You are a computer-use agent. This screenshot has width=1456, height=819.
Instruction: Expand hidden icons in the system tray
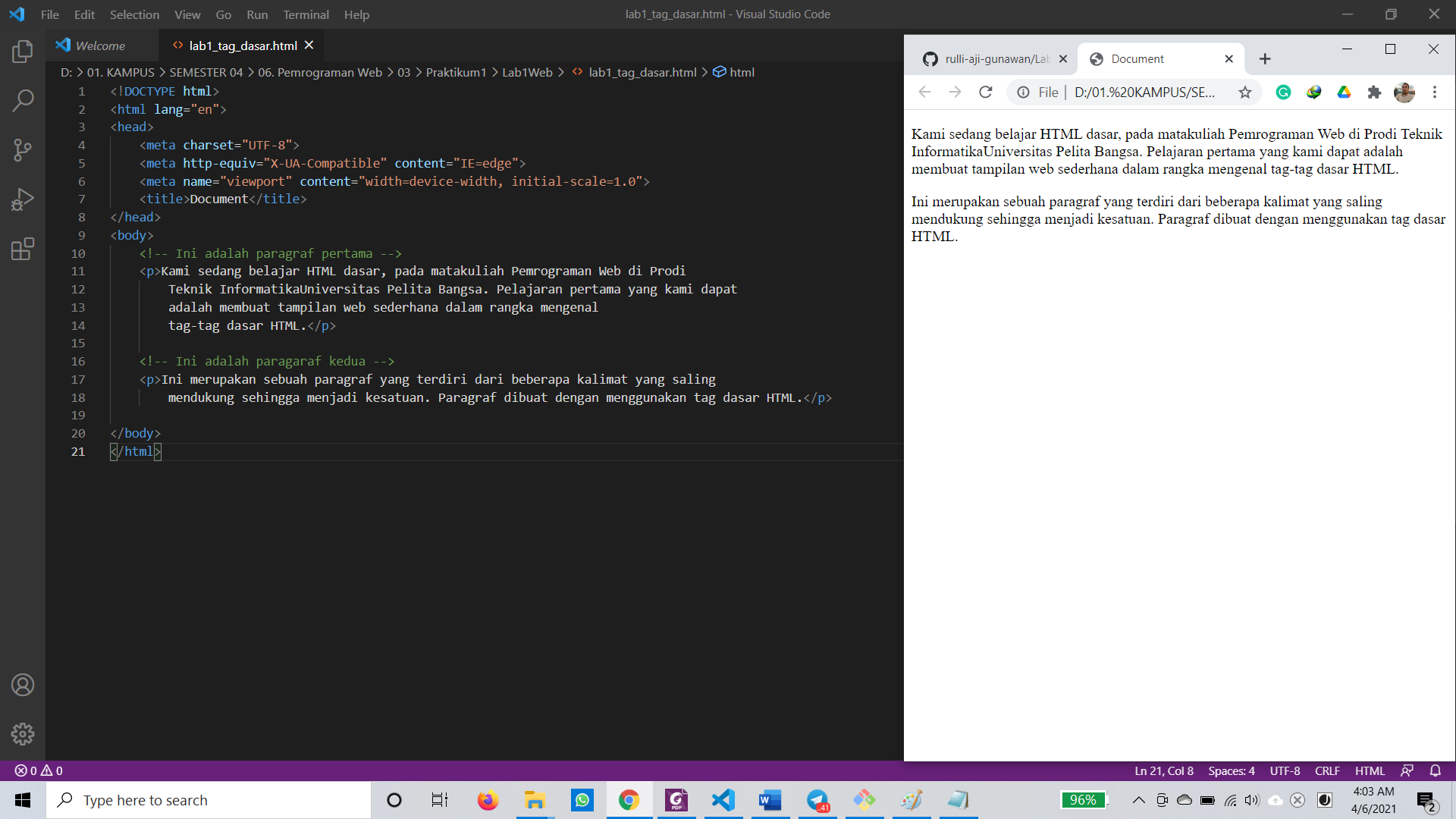click(1138, 799)
